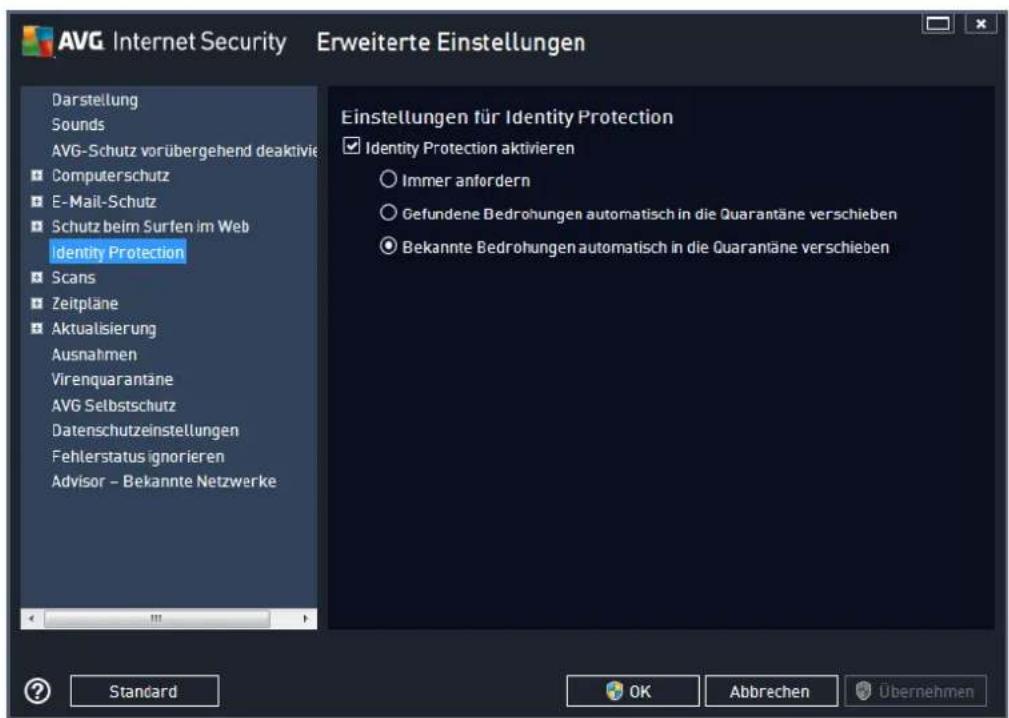Expand the Computerschutz tree node
Screen dimensions: 1009x718
point(37,175)
